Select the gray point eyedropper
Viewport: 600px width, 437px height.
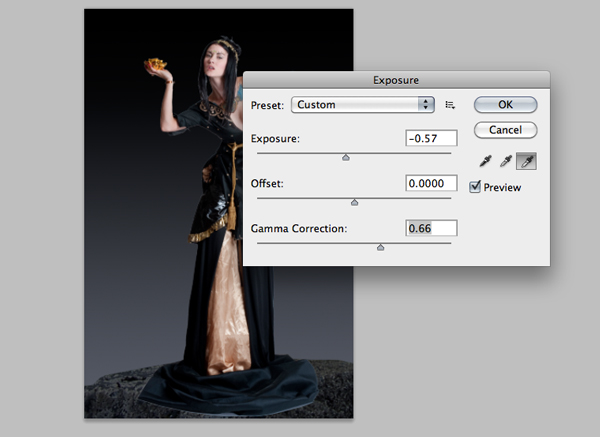tap(505, 161)
